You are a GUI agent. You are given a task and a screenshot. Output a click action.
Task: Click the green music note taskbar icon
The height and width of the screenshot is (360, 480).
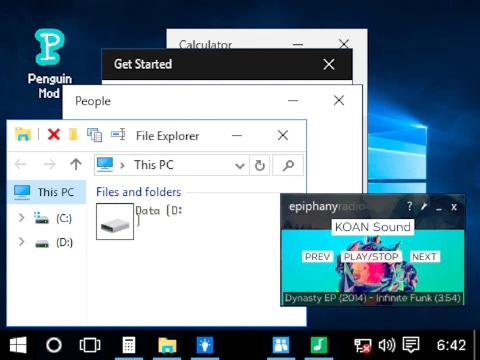[319, 345]
